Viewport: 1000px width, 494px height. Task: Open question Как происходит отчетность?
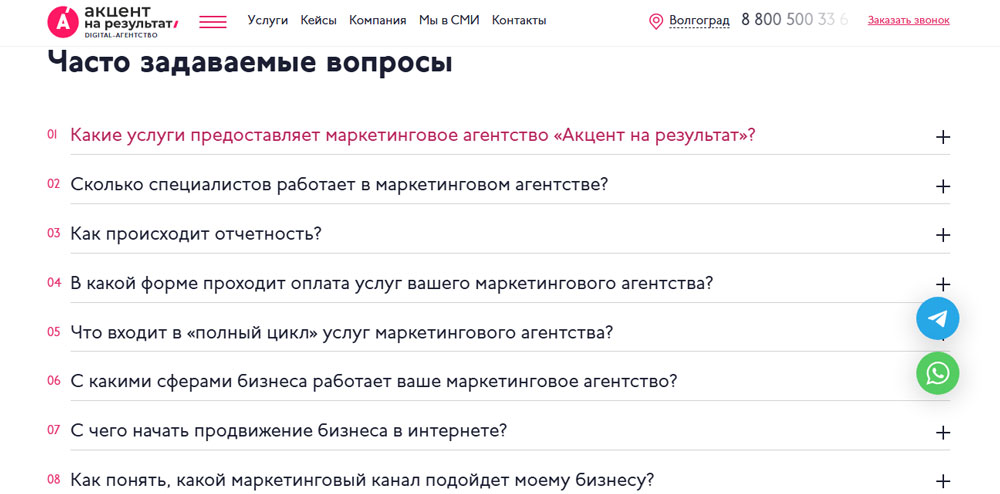[x=196, y=234]
